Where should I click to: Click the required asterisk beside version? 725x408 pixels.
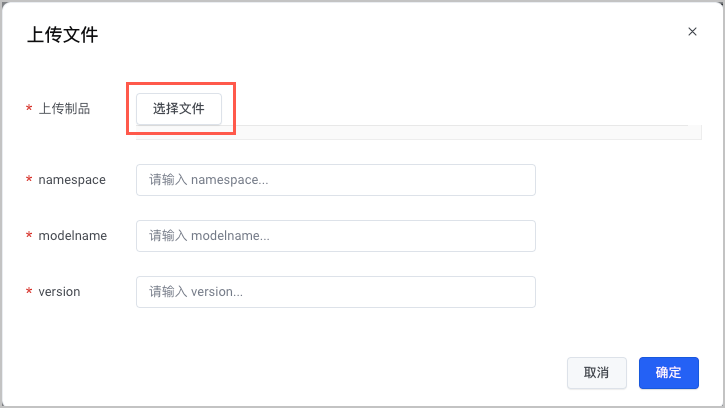coord(29,293)
